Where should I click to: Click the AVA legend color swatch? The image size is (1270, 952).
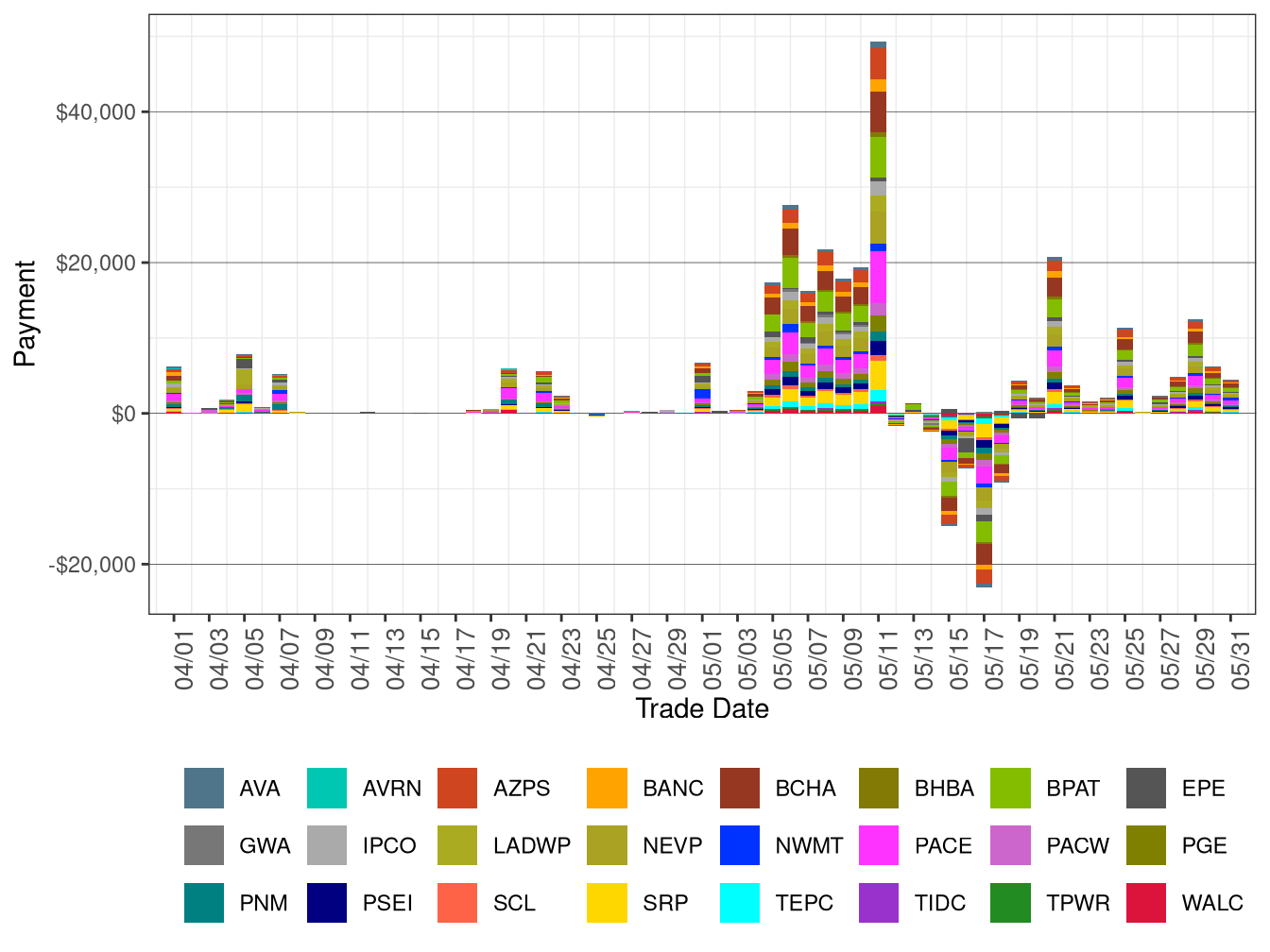point(204,789)
